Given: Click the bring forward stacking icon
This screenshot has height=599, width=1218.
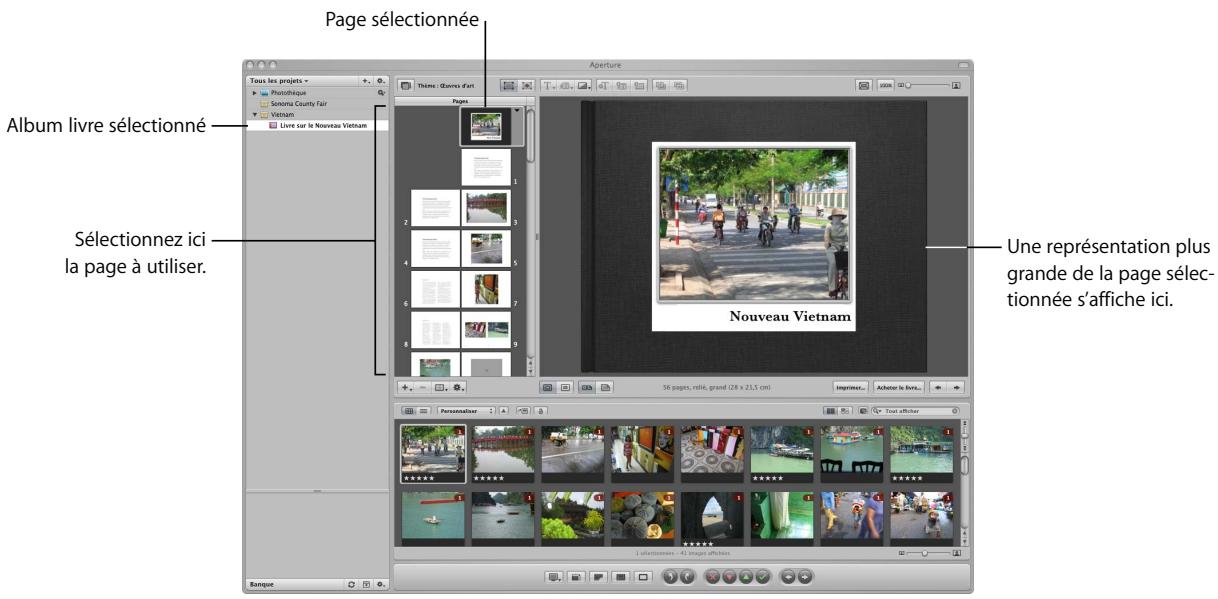Looking at the screenshot, I should point(679,86).
